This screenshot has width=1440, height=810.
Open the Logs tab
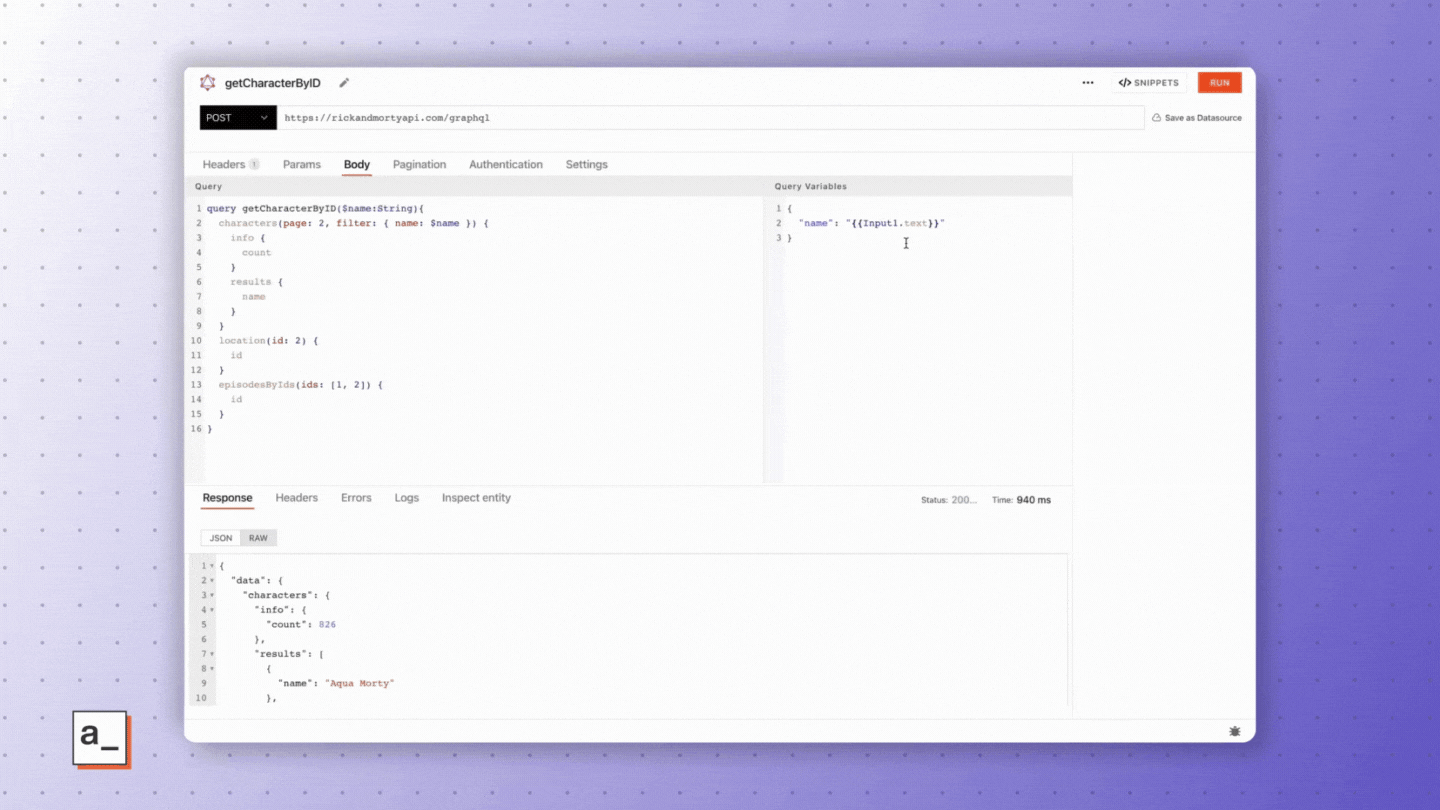pos(407,498)
